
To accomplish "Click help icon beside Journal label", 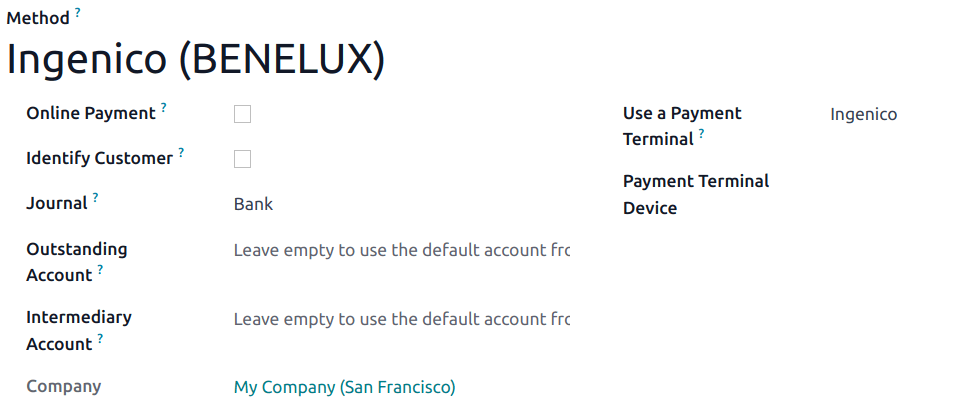I will pos(96,198).
